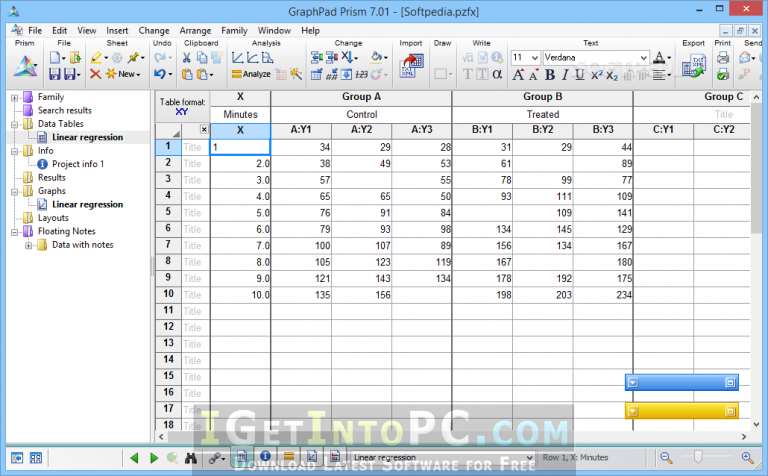
Task: Toggle Italic text formatting
Action: [x=565, y=75]
